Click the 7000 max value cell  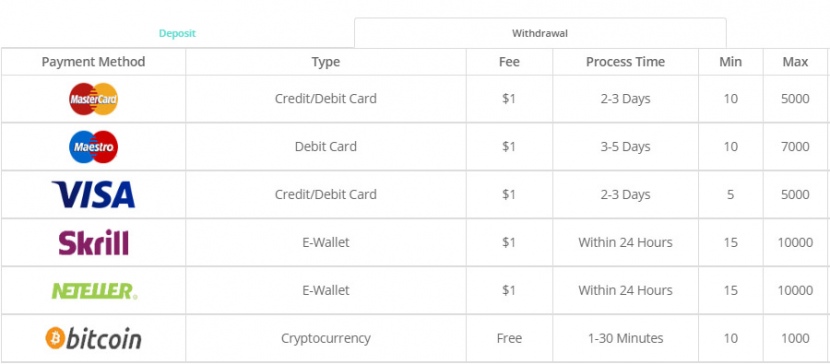795,147
